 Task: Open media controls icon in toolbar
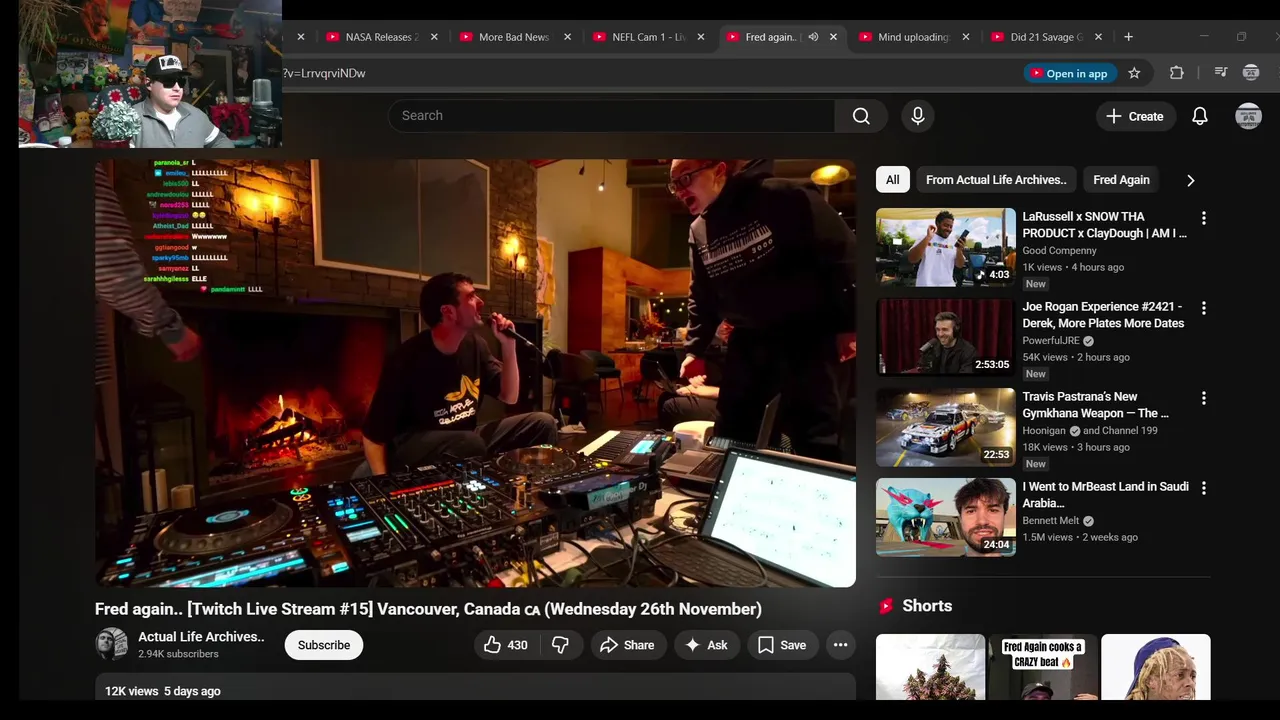1220,73
